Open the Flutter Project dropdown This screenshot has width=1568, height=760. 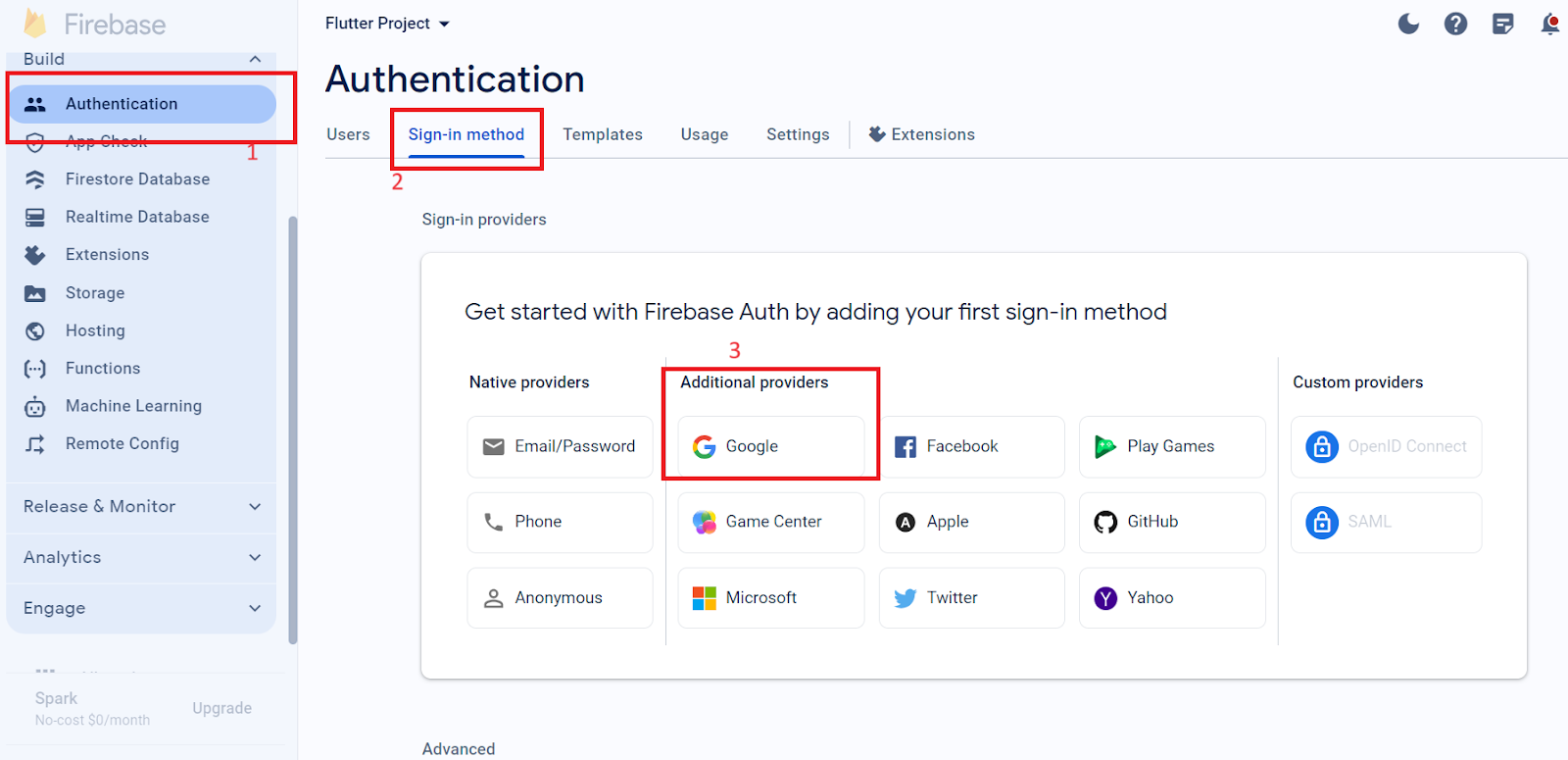tap(387, 24)
